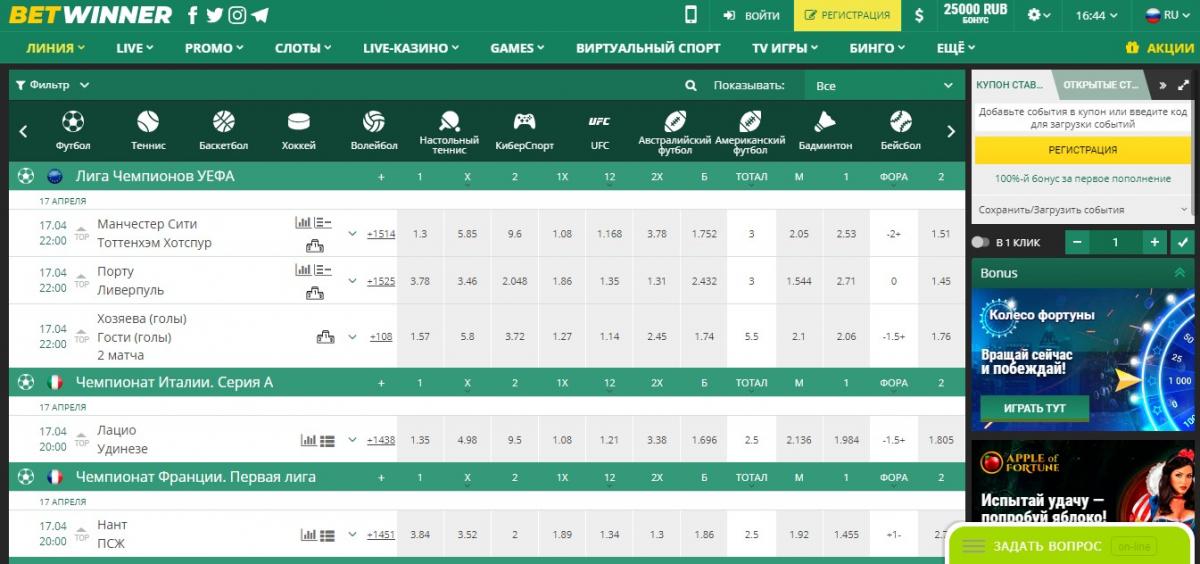Screen dimensions: 1200x564
Task: Open the LIVE menu
Action: [135, 47]
